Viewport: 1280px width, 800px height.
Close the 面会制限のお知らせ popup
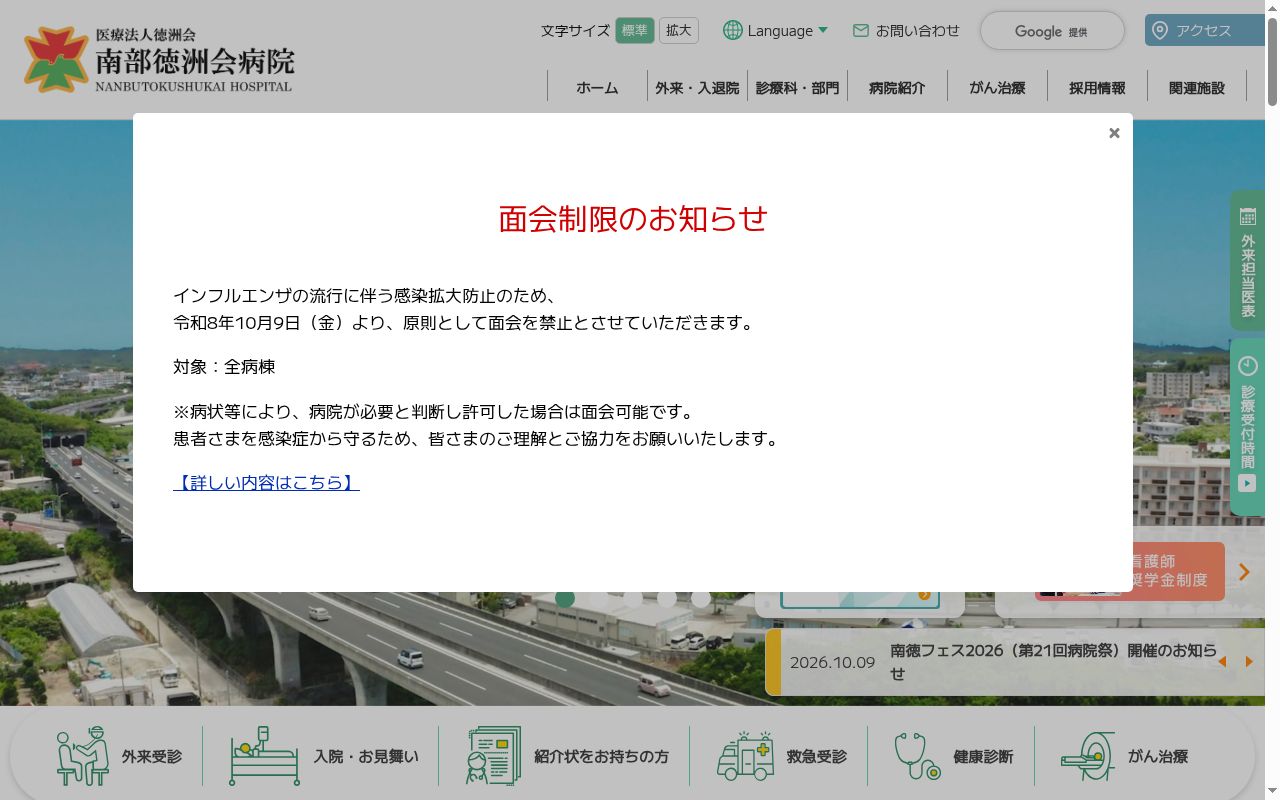point(1114,133)
